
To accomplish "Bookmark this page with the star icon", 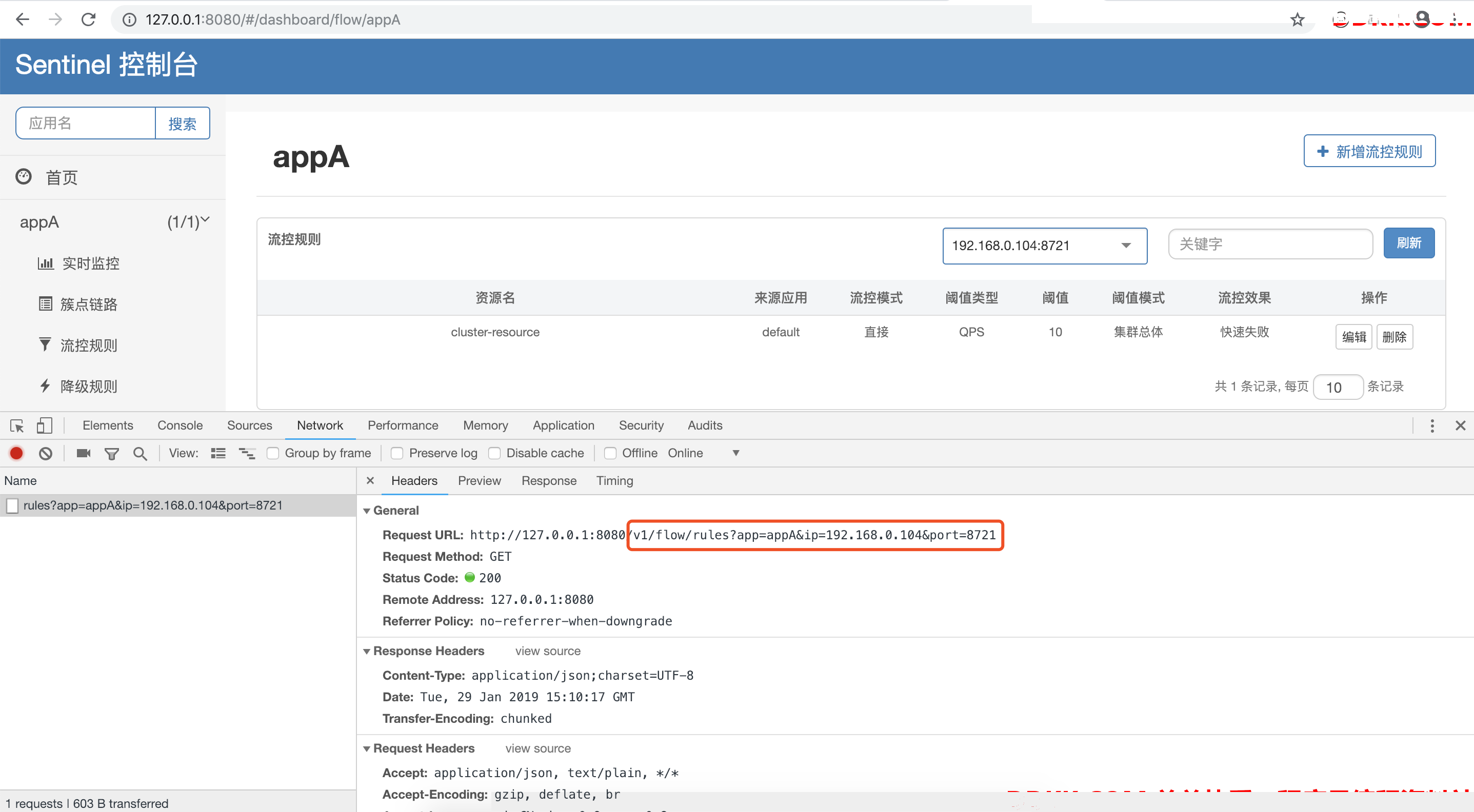I will (x=1297, y=19).
